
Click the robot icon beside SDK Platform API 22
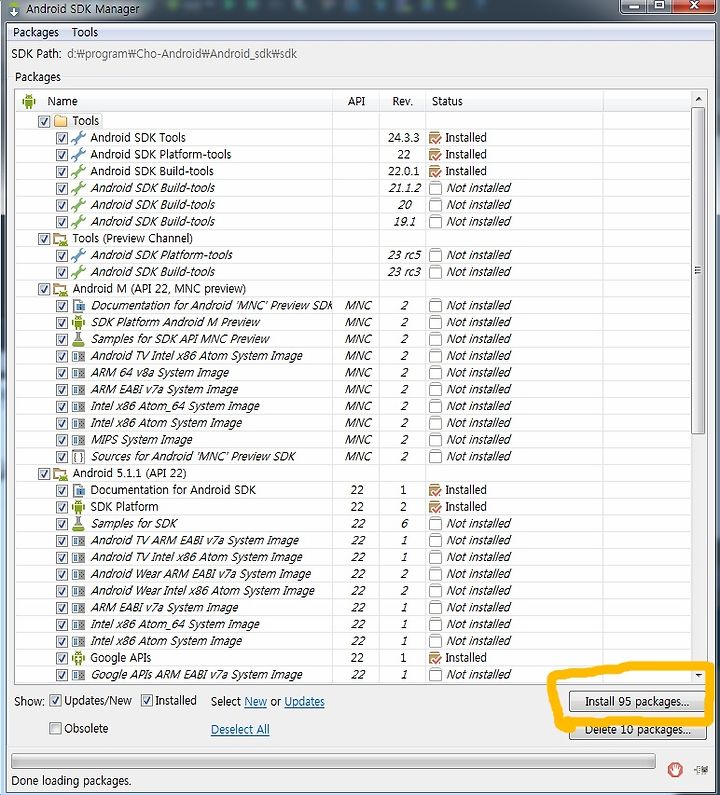coord(78,507)
